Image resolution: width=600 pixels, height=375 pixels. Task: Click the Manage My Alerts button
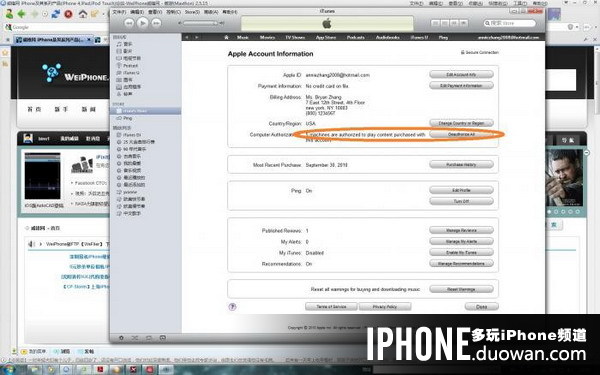pos(461,241)
